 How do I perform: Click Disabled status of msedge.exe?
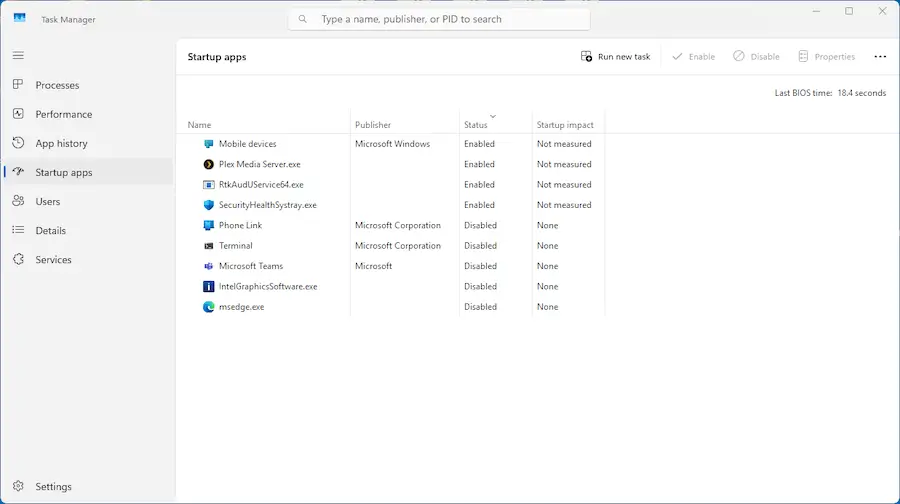[x=480, y=307]
